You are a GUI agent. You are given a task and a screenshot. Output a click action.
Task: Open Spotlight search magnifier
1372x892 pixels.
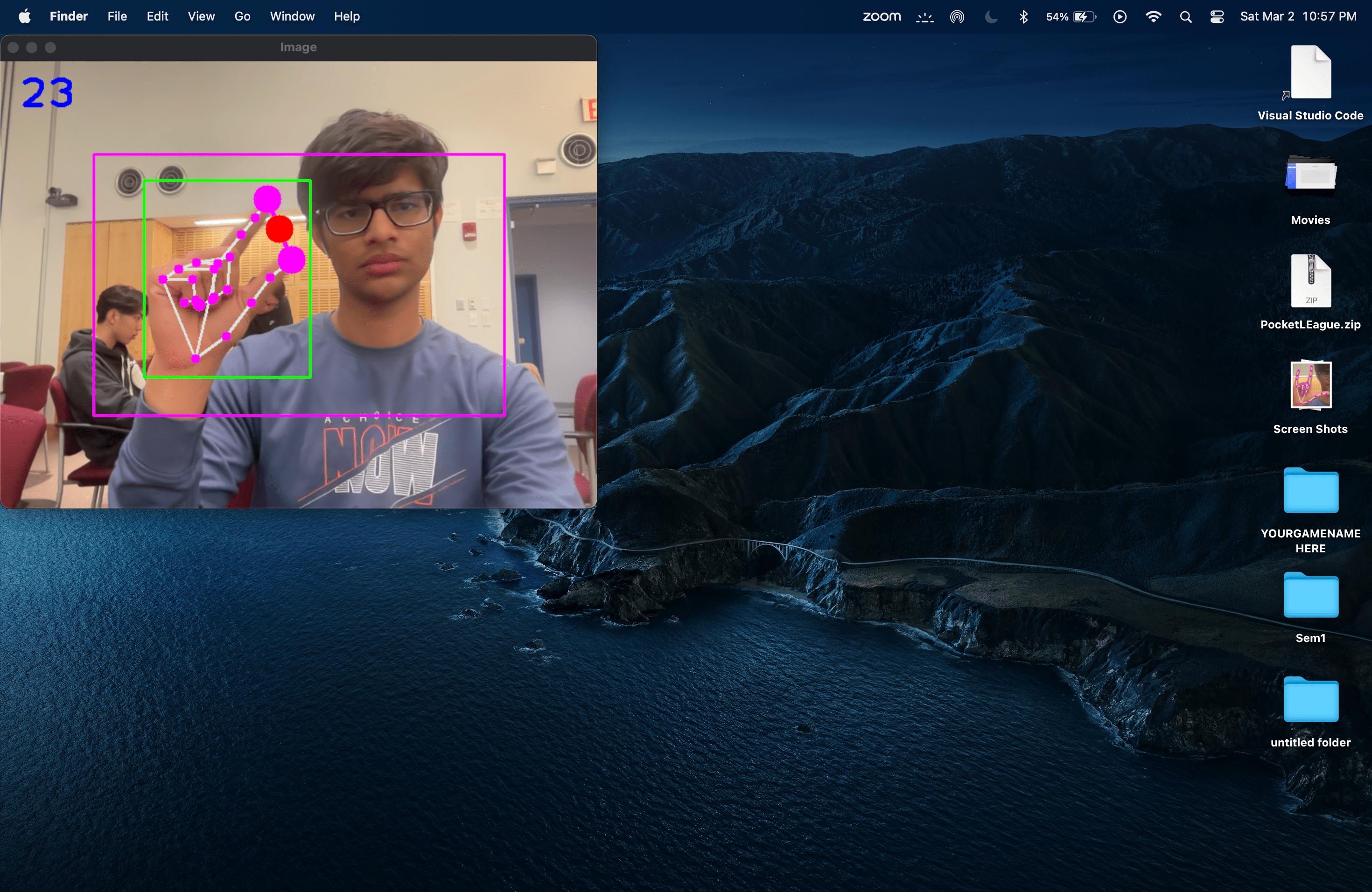[1185, 17]
